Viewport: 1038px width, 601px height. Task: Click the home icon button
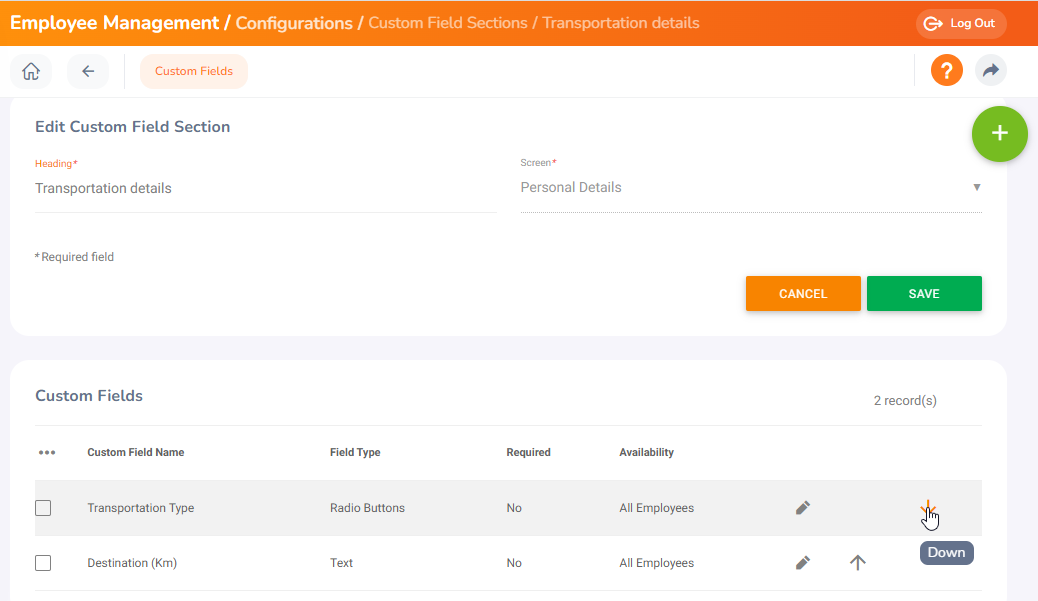click(x=31, y=71)
